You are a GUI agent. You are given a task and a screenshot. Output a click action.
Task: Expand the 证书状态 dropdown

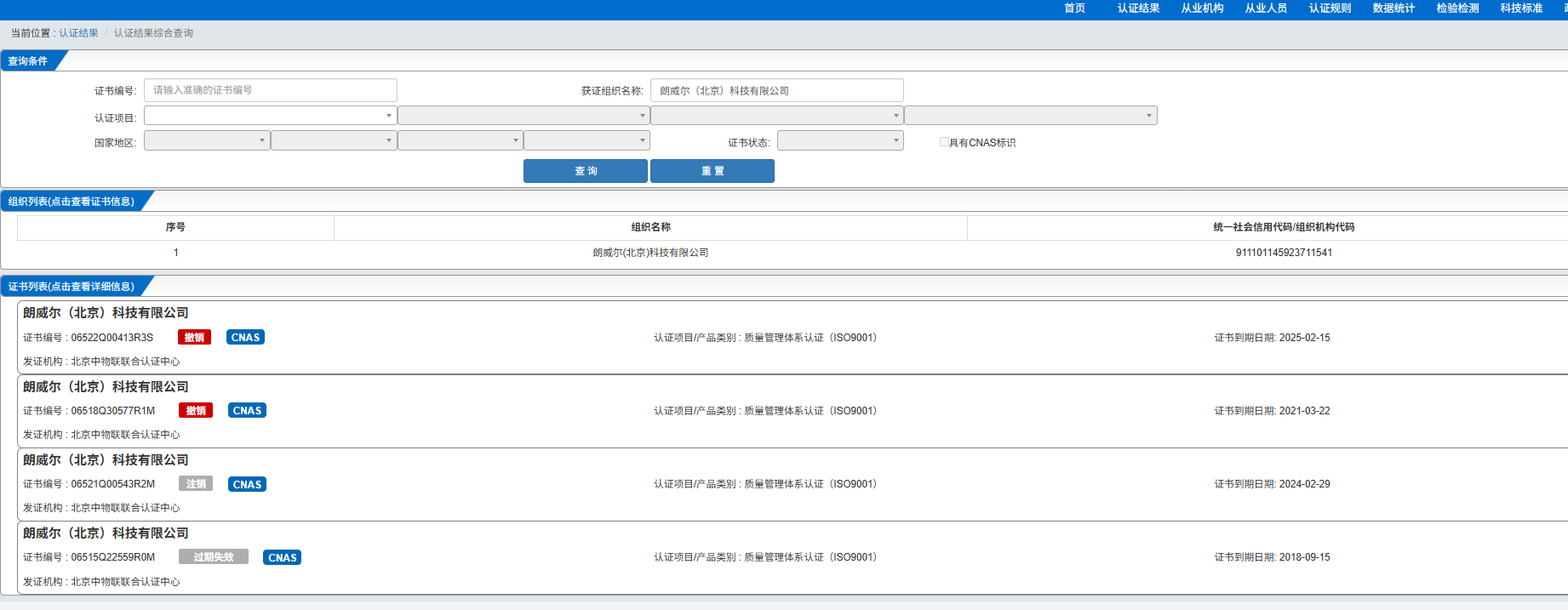(x=839, y=141)
